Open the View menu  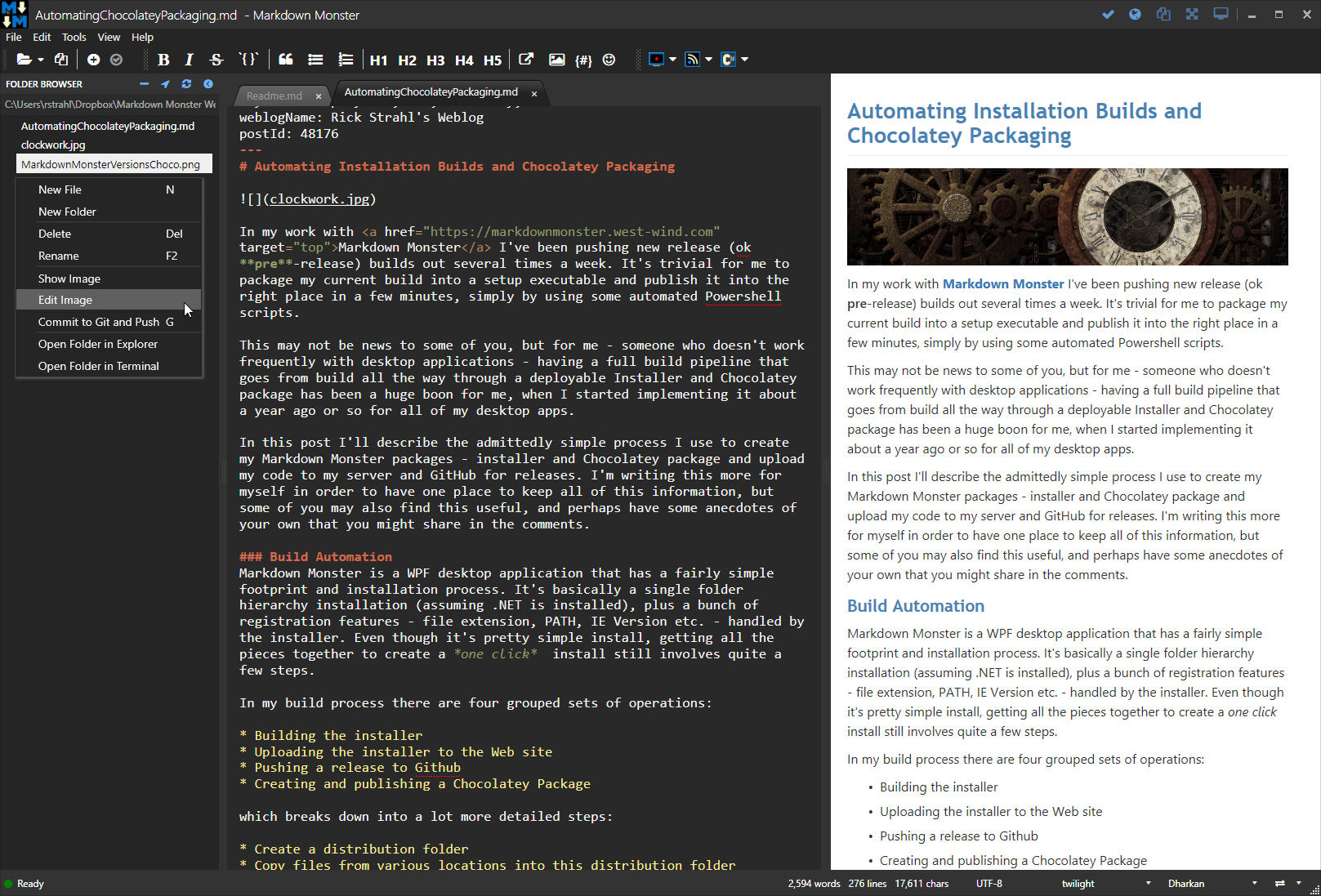(109, 37)
